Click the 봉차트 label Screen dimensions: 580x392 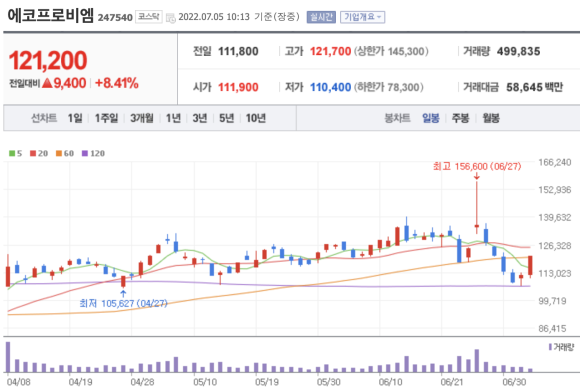398,118
